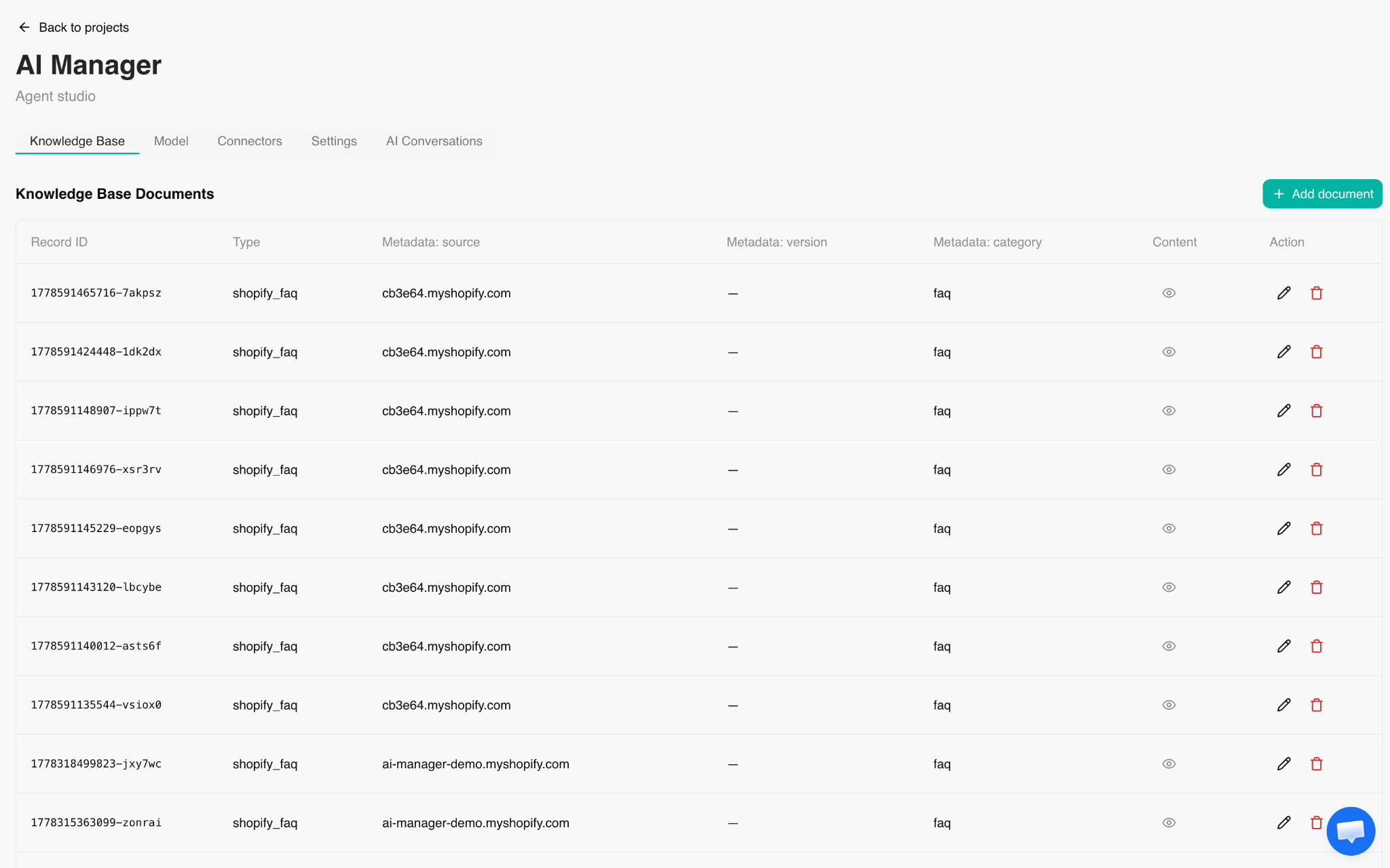This screenshot has width=1390, height=868.
Task: Click the Record ID column header
Action: pos(59,242)
